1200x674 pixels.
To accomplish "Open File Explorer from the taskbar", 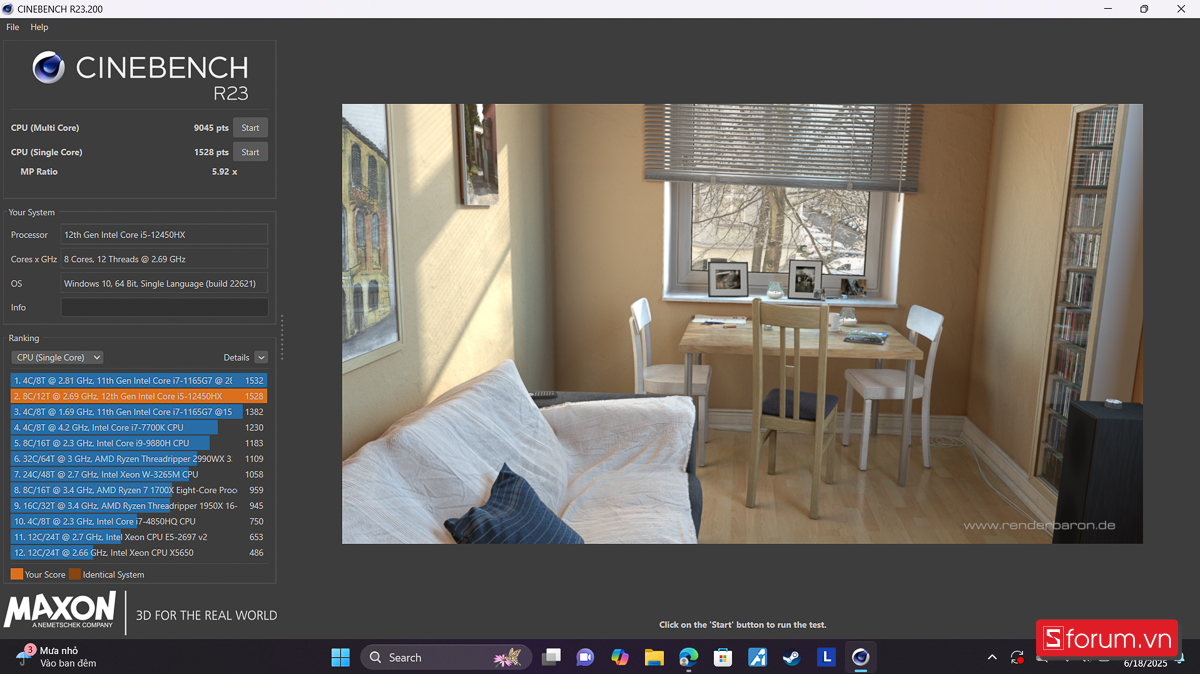I will 654,657.
